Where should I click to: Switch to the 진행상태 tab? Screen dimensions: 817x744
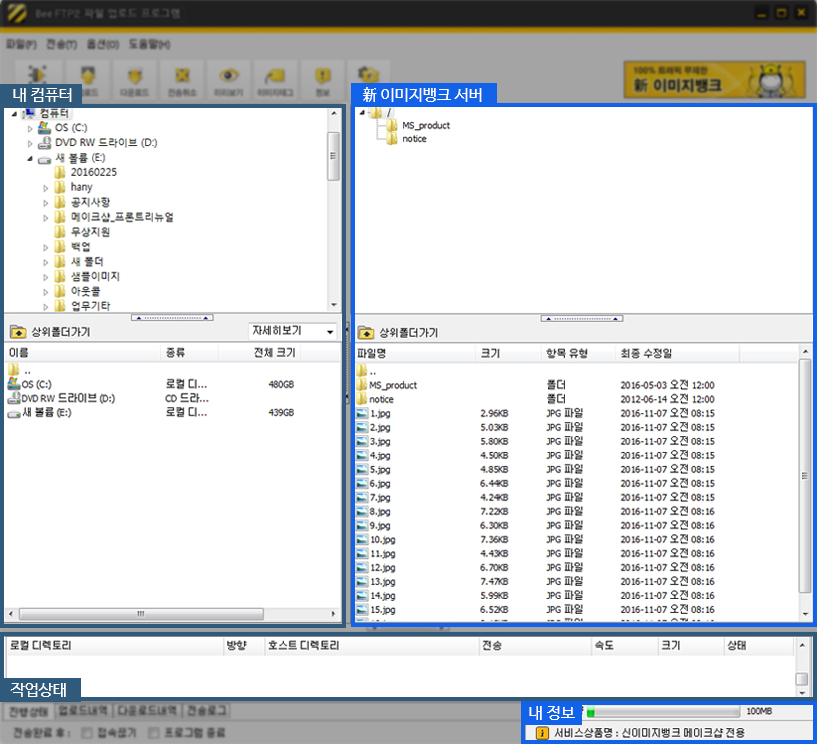(x=29, y=711)
